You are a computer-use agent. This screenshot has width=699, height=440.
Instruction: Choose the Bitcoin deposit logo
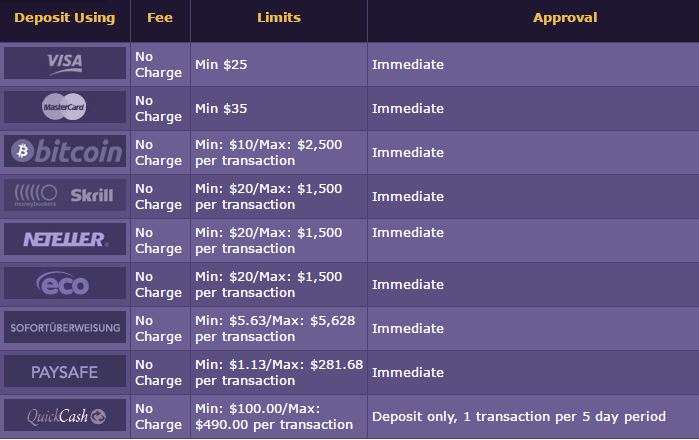65,151
